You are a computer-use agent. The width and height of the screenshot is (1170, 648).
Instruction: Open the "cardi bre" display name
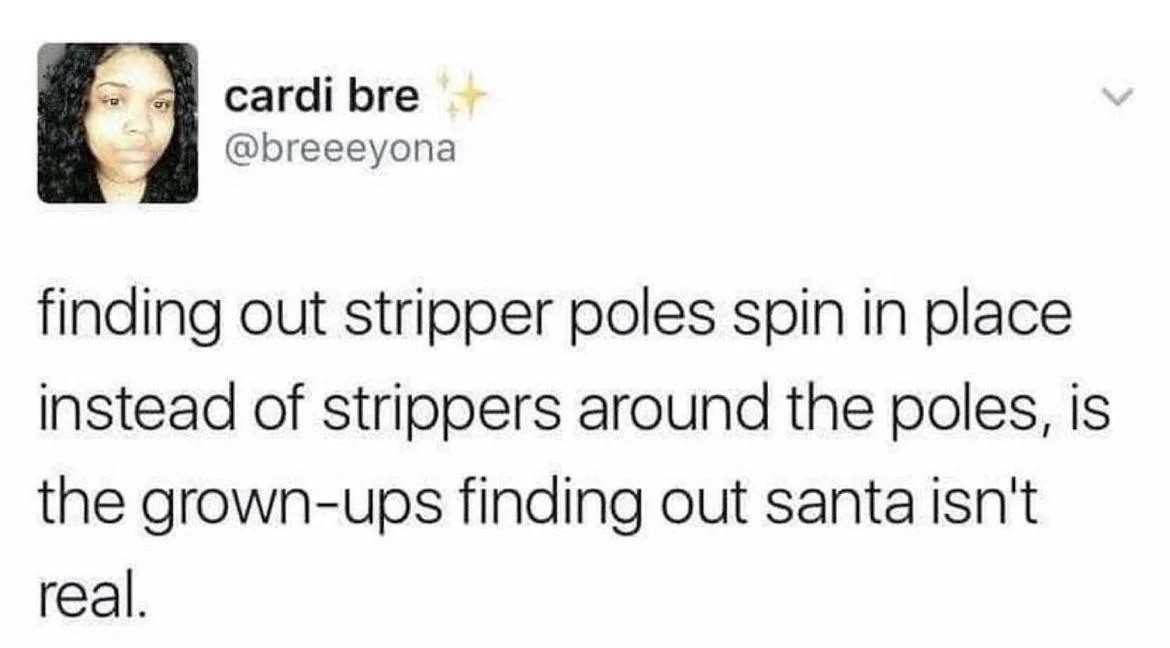(x=322, y=98)
